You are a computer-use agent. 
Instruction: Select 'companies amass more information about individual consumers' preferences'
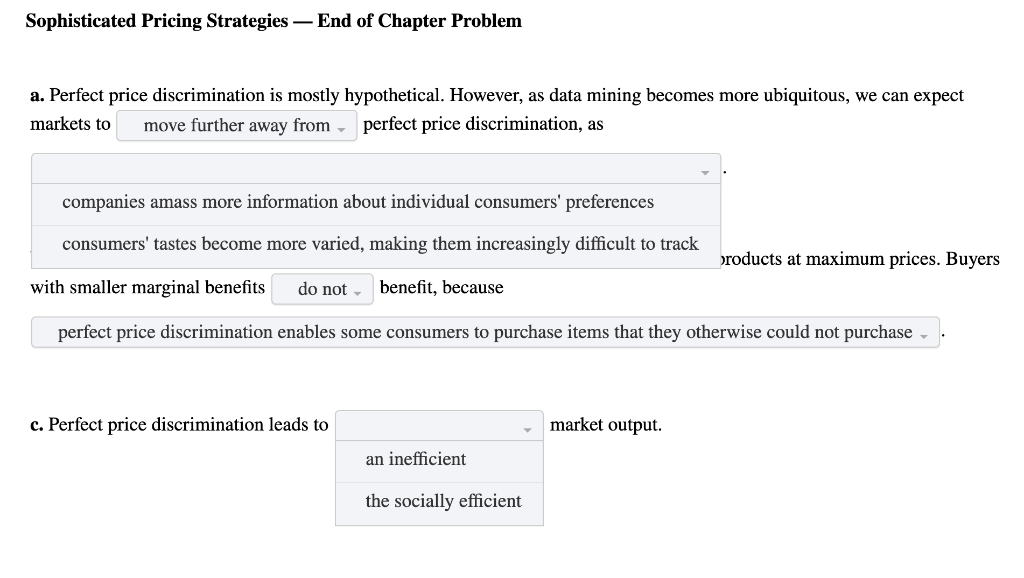tap(358, 202)
